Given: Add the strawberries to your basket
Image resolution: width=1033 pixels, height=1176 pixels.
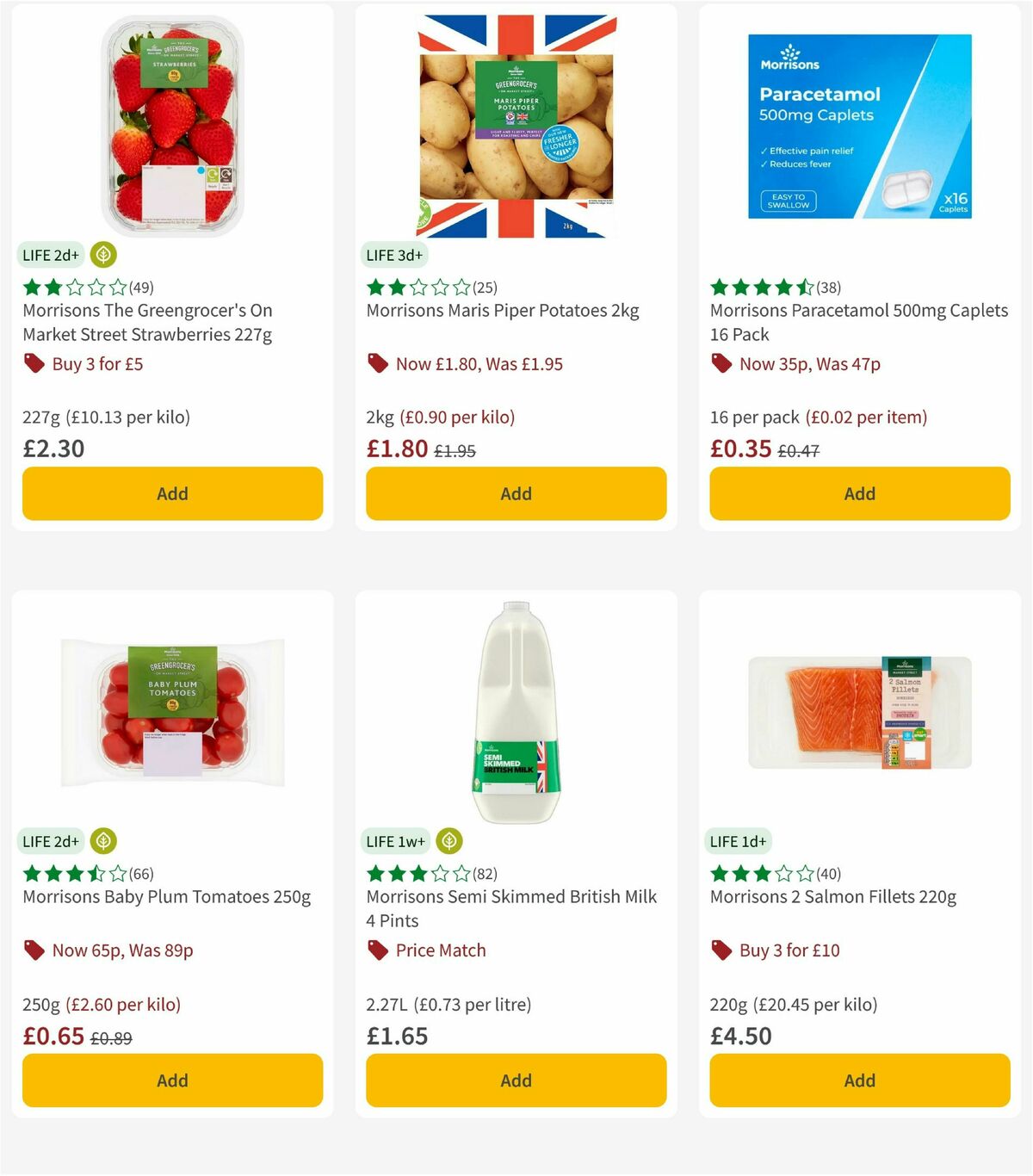Looking at the screenshot, I should click(171, 493).
